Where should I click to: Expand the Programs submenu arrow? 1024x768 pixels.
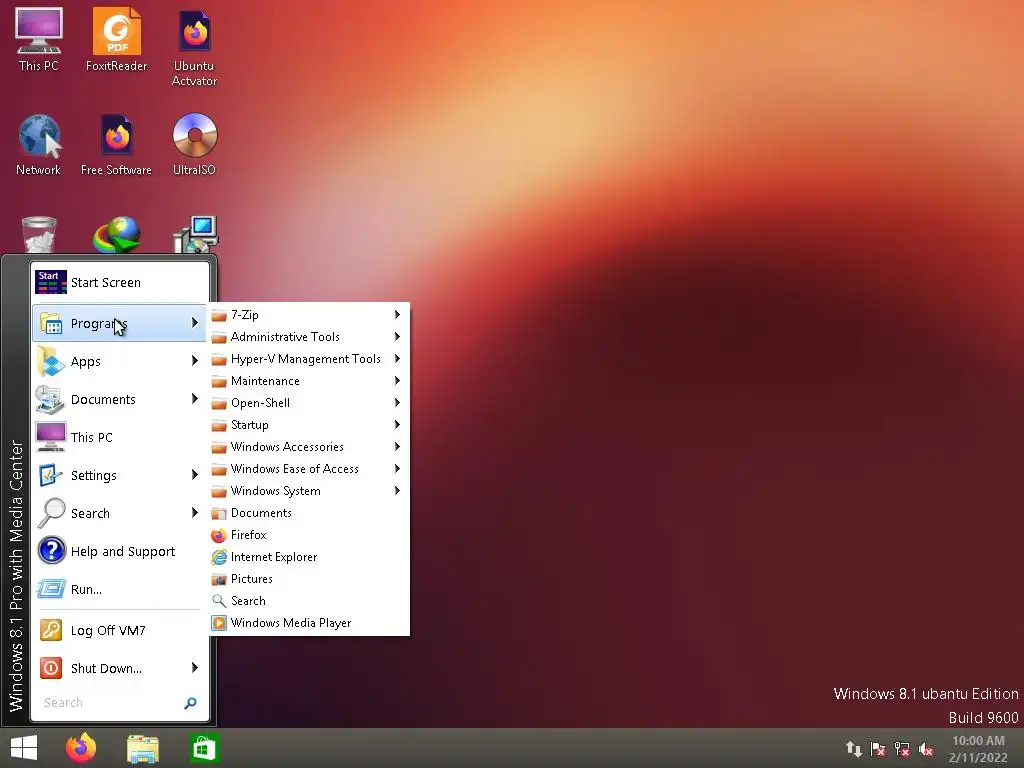pyautogui.click(x=195, y=323)
